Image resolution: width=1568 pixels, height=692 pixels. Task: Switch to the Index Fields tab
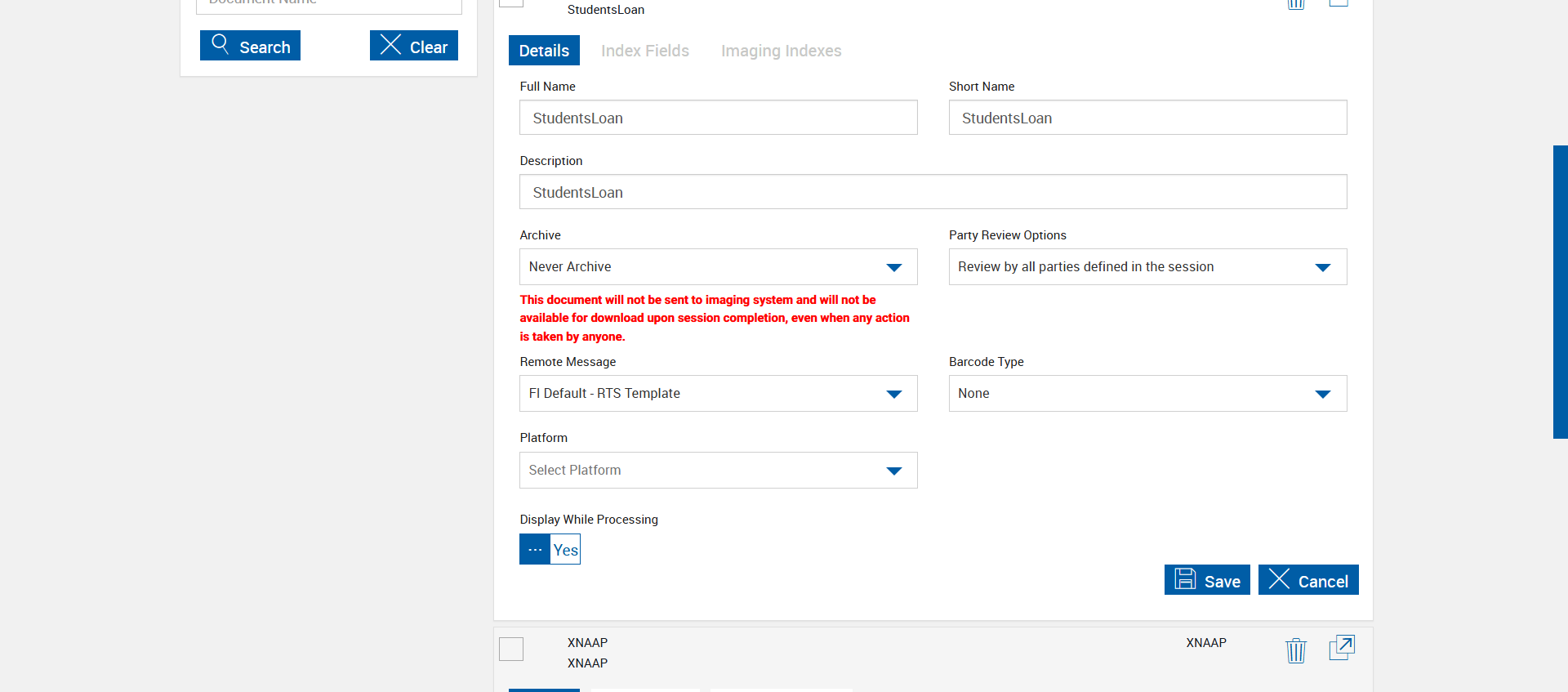(644, 51)
